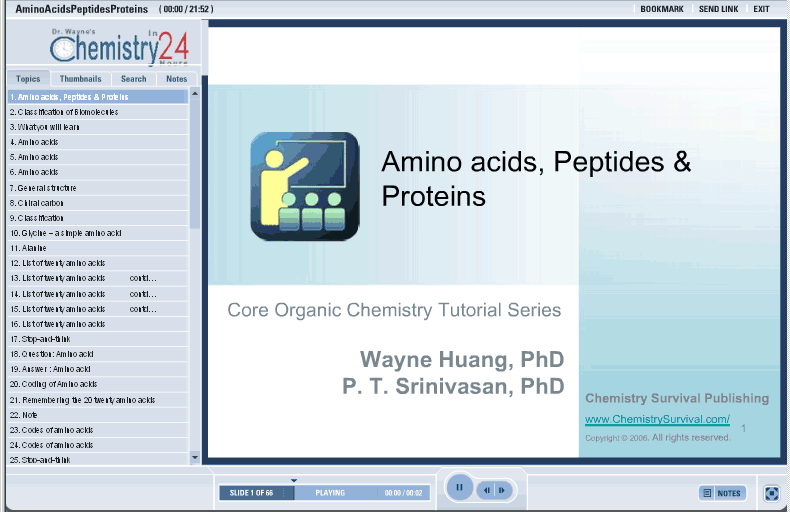Advance to the next slide
Screen dimensions: 790x512
coord(502,490)
